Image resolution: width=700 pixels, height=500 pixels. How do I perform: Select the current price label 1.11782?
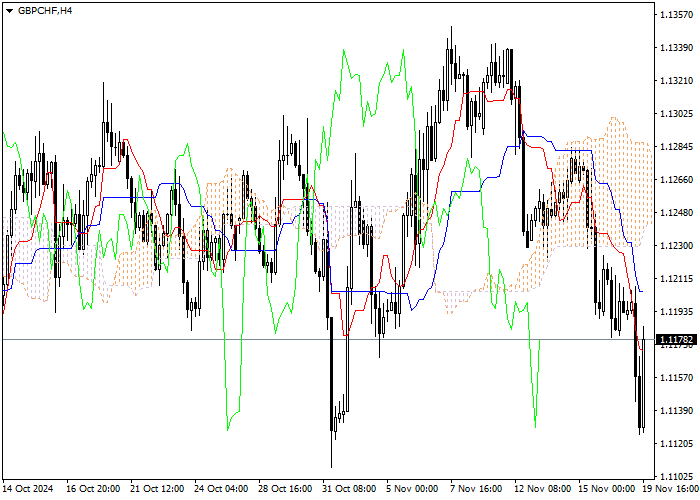coord(676,340)
